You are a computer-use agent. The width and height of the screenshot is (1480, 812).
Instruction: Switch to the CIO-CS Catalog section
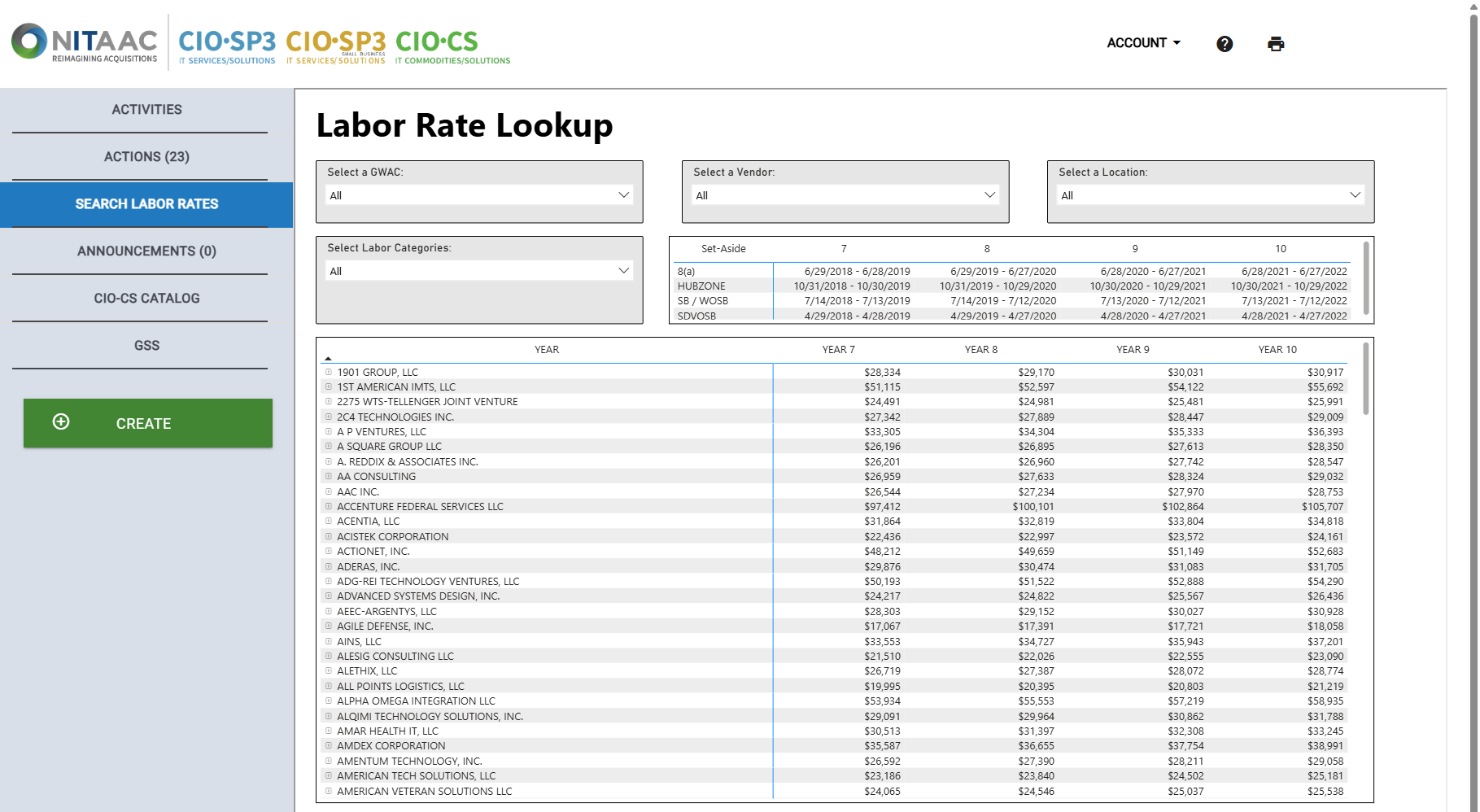[146, 298]
